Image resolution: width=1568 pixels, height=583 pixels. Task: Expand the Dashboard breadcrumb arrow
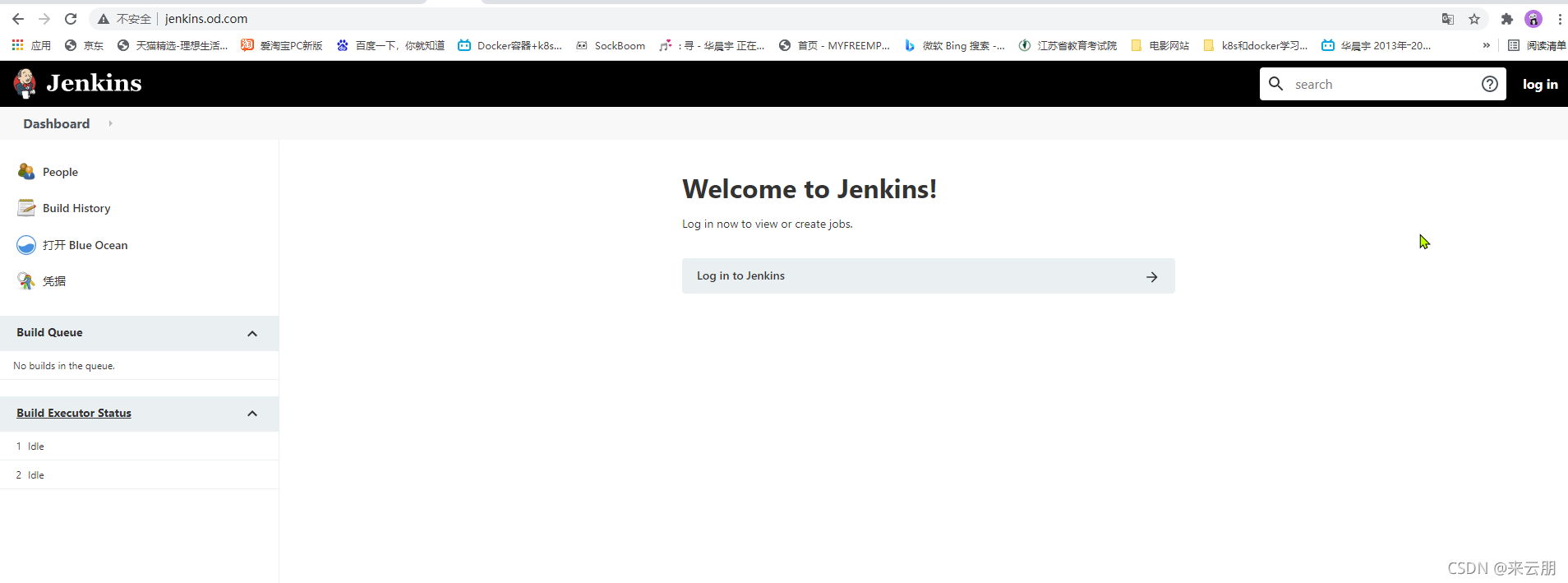click(110, 123)
